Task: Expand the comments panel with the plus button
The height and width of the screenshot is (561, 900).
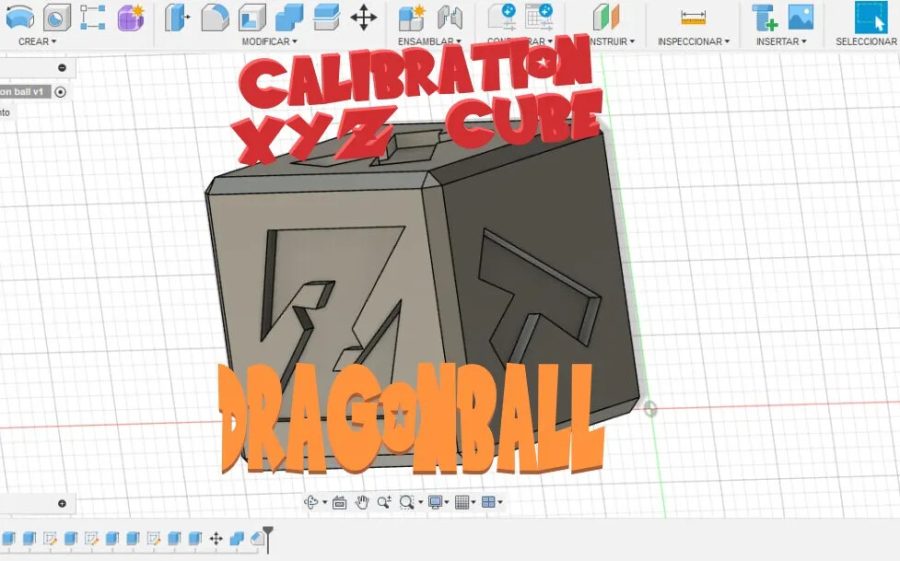Action: (x=62, y=504)
